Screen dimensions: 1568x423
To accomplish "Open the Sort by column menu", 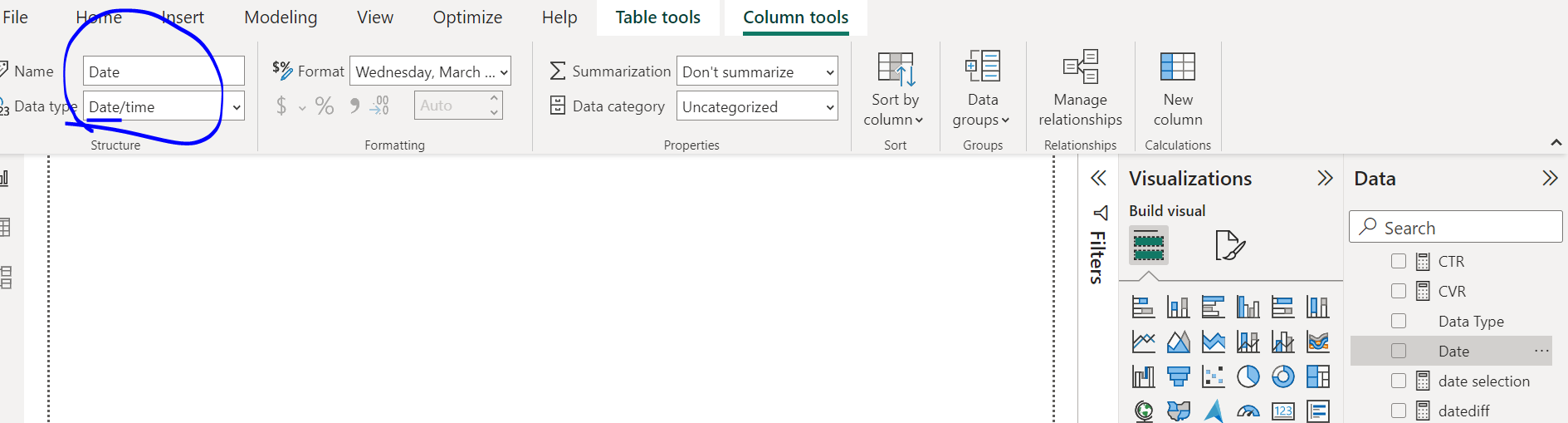I will pos(894,88).
